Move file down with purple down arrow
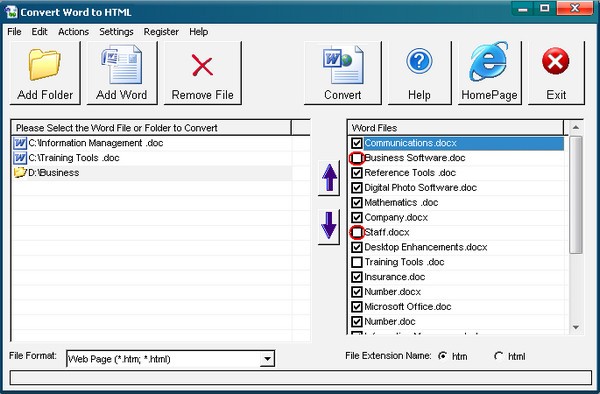 [x=329, y=226]
